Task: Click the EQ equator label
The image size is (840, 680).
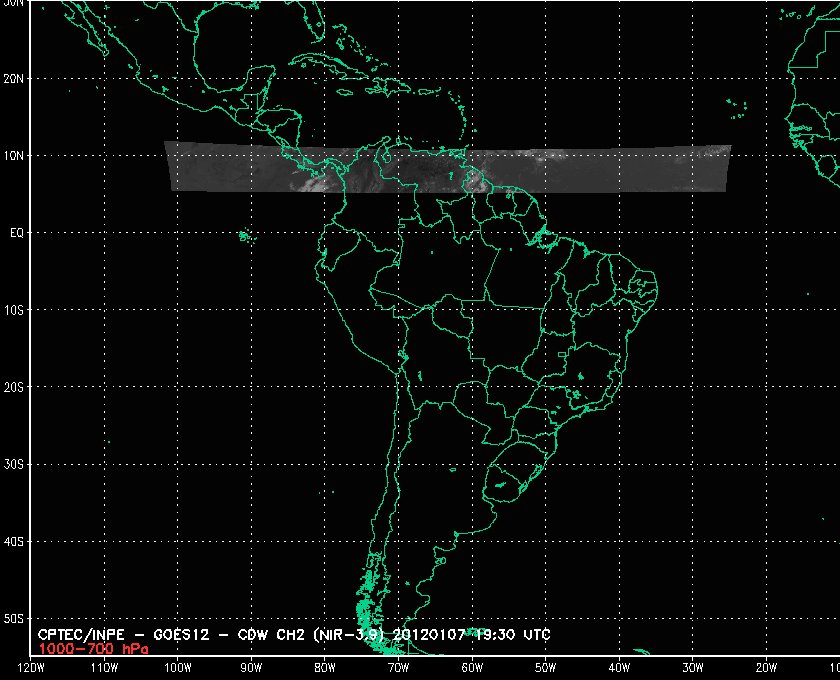Action: coord(17,233)
